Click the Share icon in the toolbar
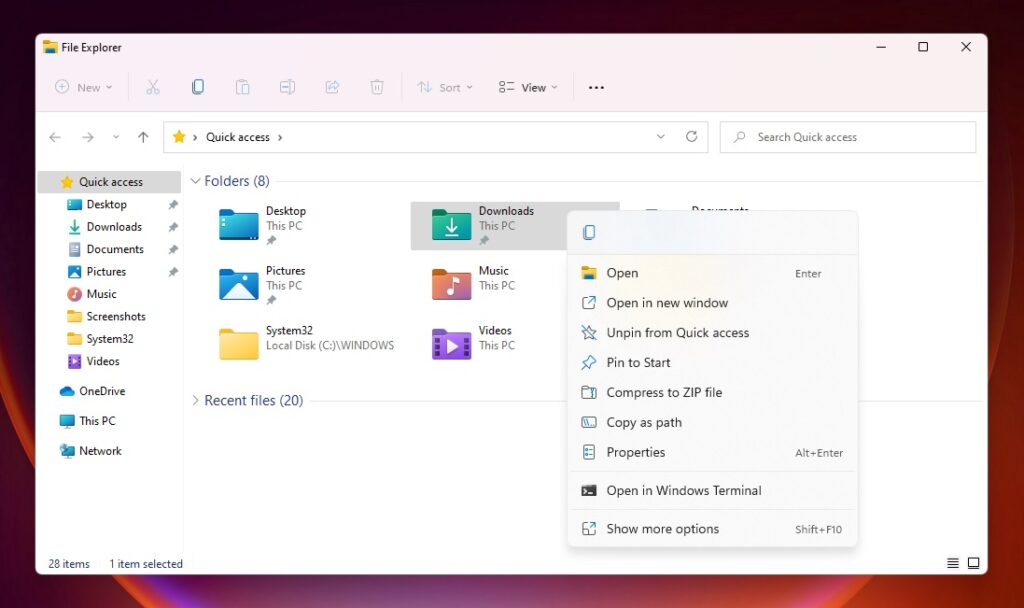Viewport: 1024px width, 608px height. click(332, 87)
